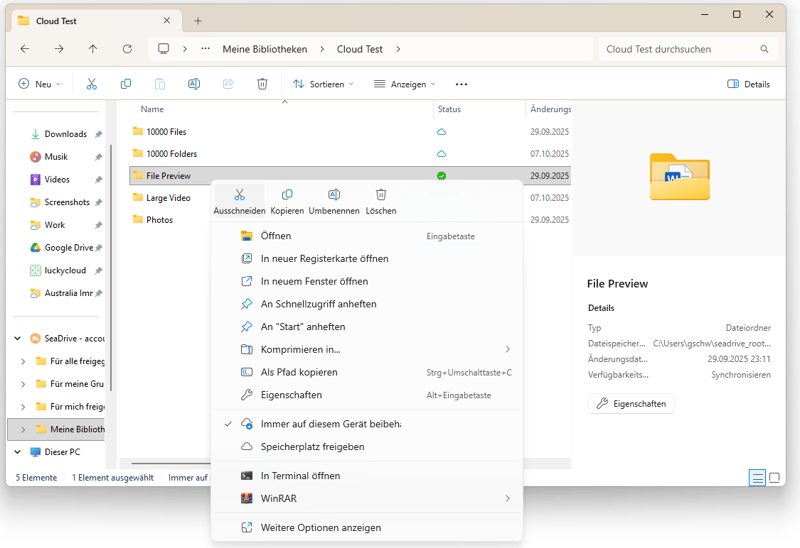The image size is (800, 548).
Task: Choose 'Weitere Optionen anzeigen' from context menu
Action: [x=320, y=527]
